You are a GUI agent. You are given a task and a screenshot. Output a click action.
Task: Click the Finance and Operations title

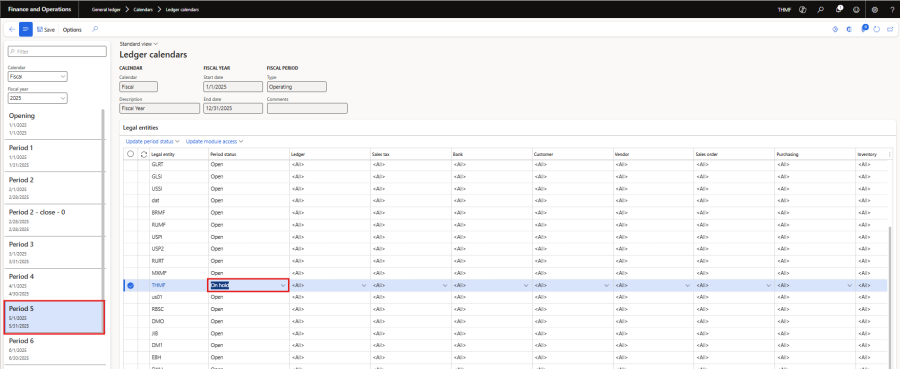pyautogui.click(x=40, y=10)
